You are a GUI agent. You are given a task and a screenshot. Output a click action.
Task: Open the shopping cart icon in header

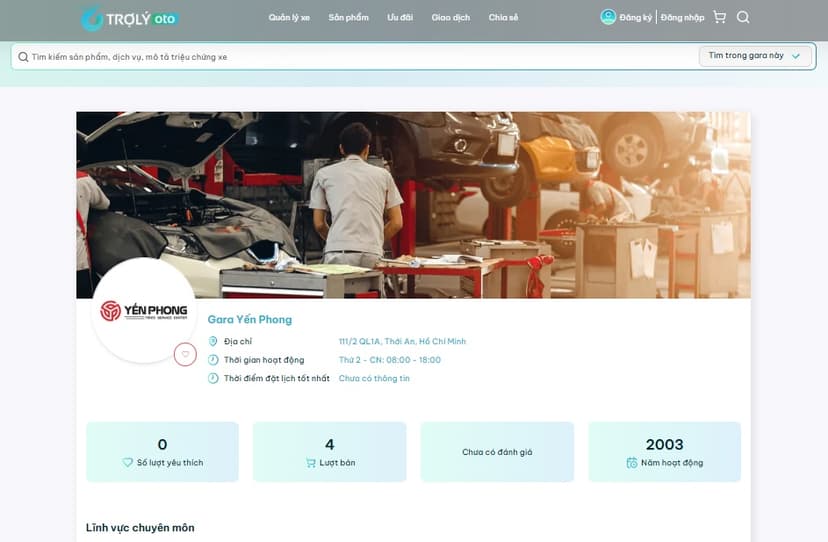point(719,17)
